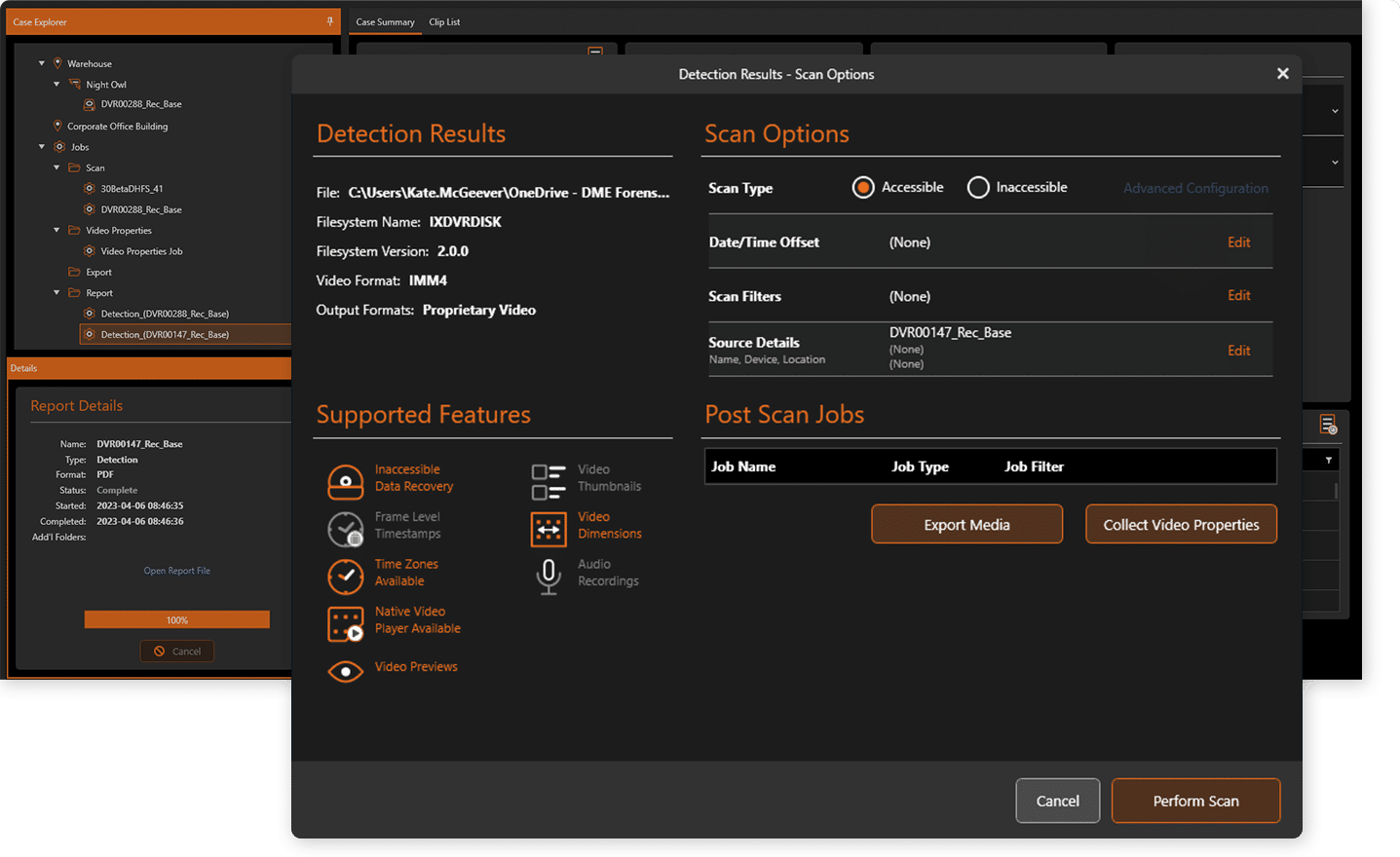Click the Video Previews eye icon

(345, 671)
